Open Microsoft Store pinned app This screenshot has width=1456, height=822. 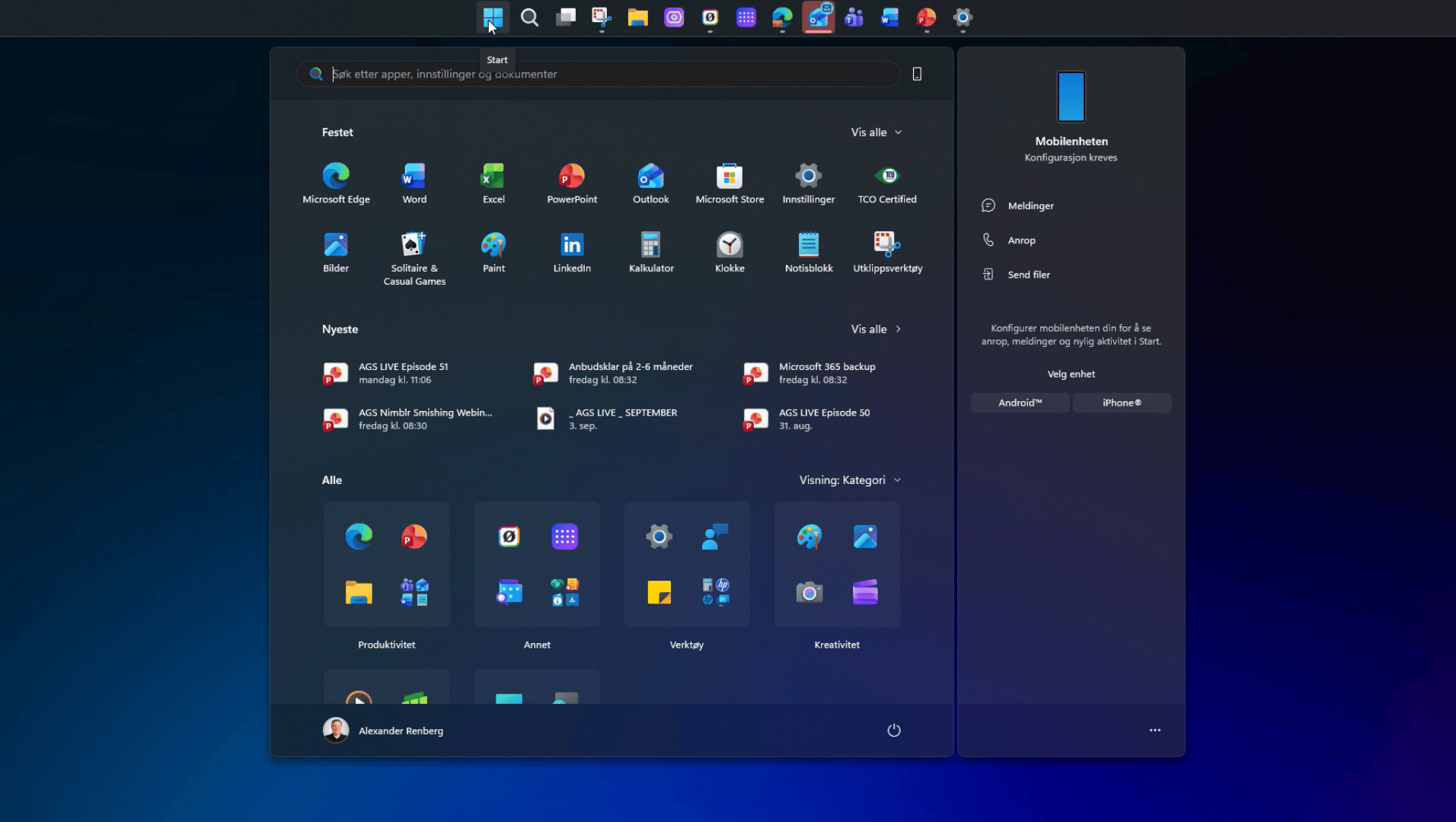[x=730, y=183]
